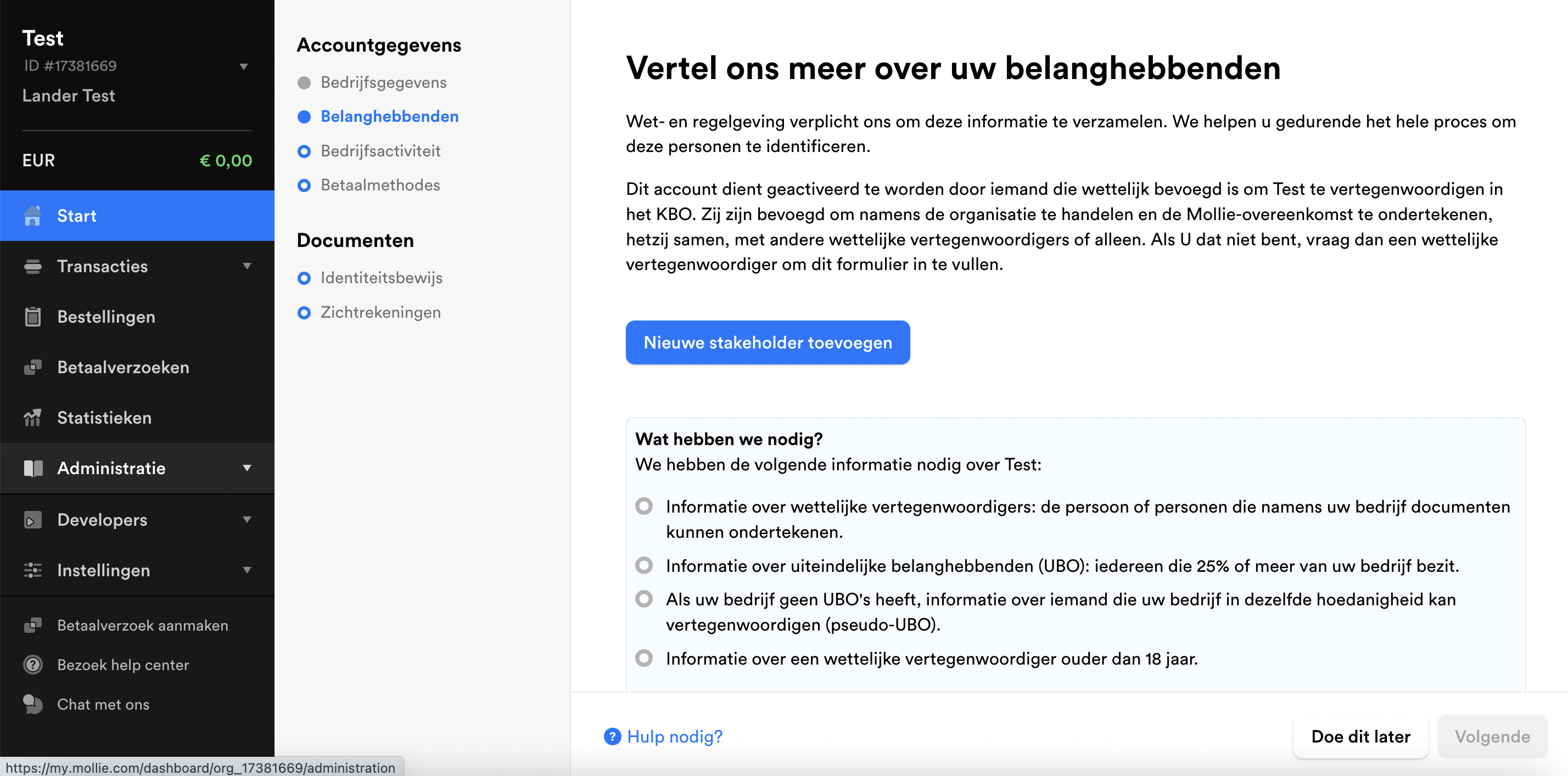Click the Developers terminal icon

click(33, 520)
